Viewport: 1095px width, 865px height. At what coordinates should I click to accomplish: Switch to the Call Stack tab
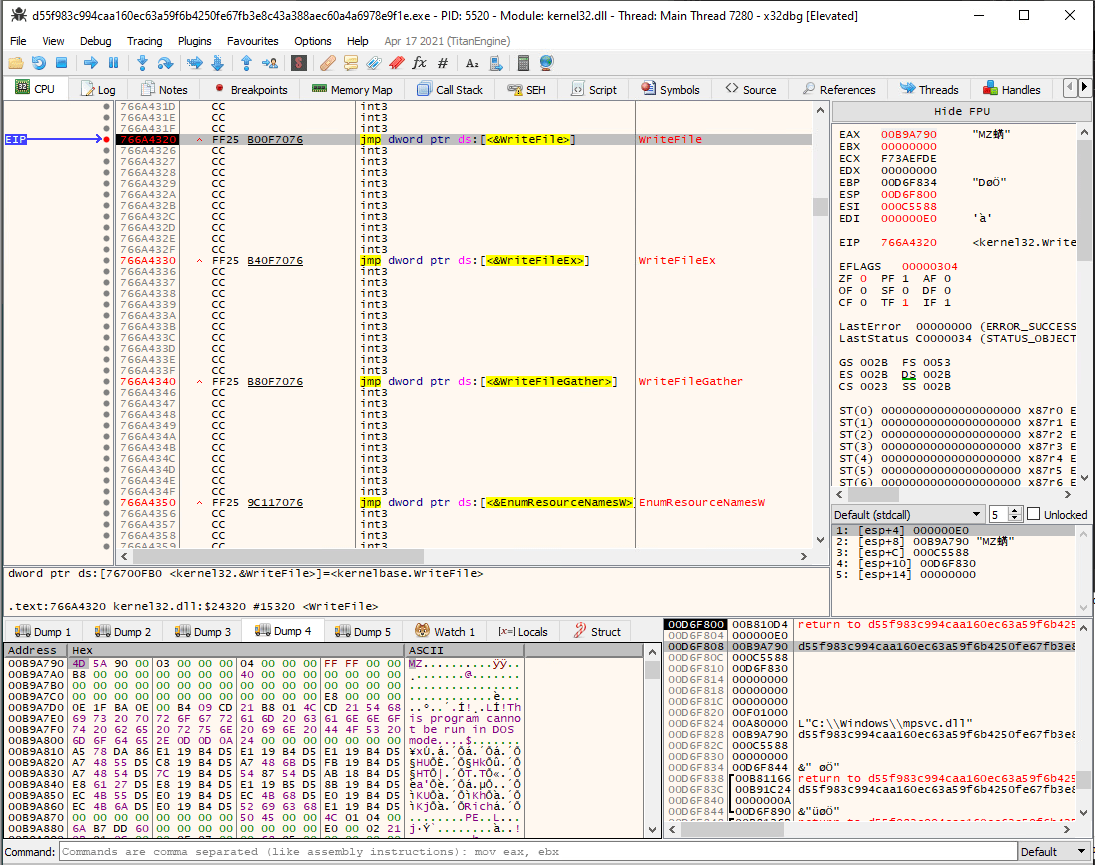[450, 89]
